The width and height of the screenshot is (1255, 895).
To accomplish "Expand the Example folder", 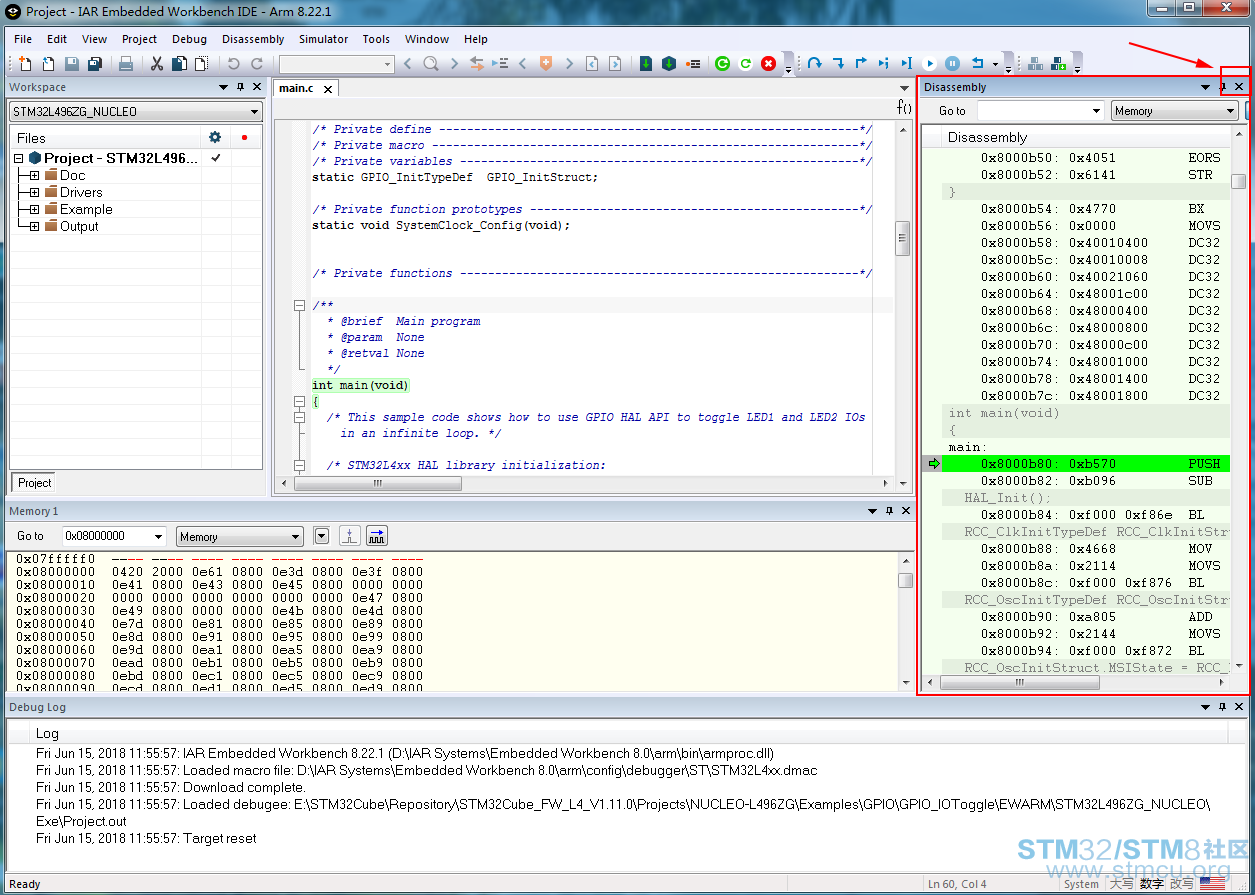I will click(34, 209).
